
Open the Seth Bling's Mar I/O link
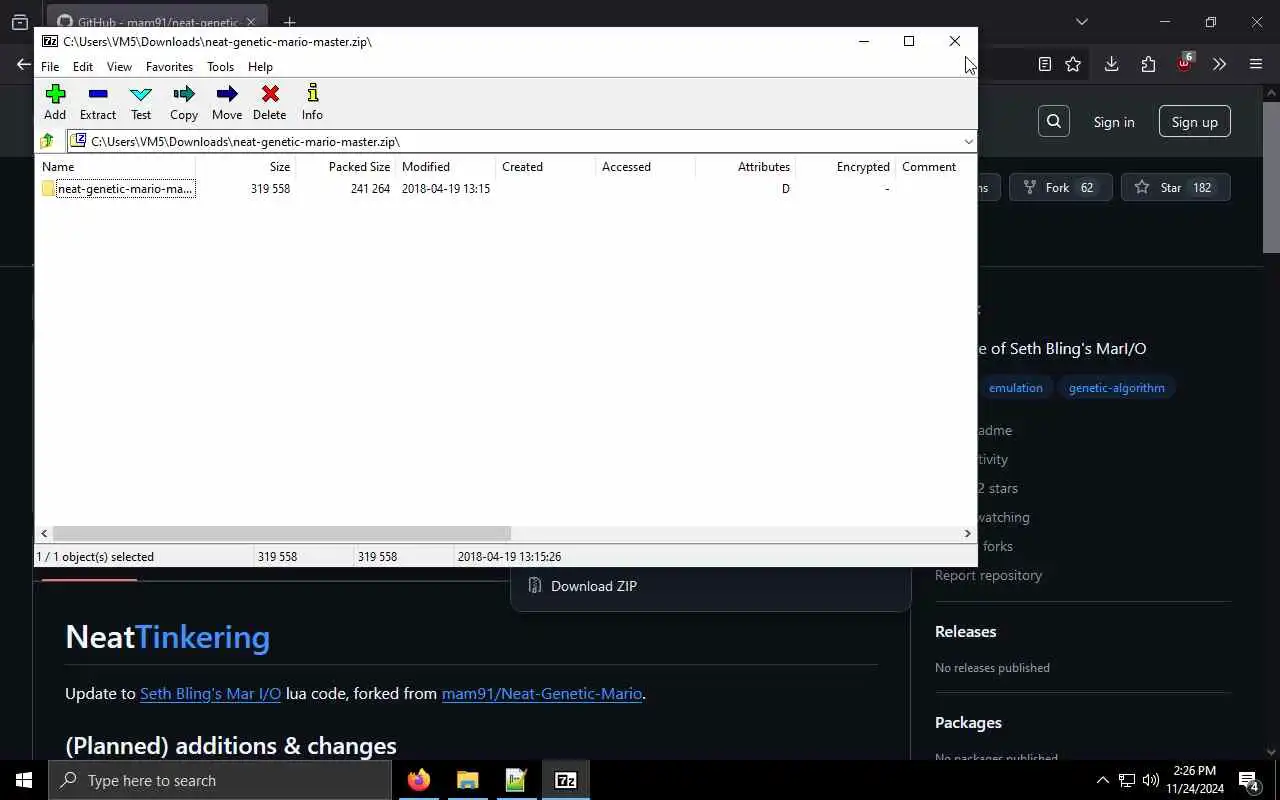click(x=210, y=693)
